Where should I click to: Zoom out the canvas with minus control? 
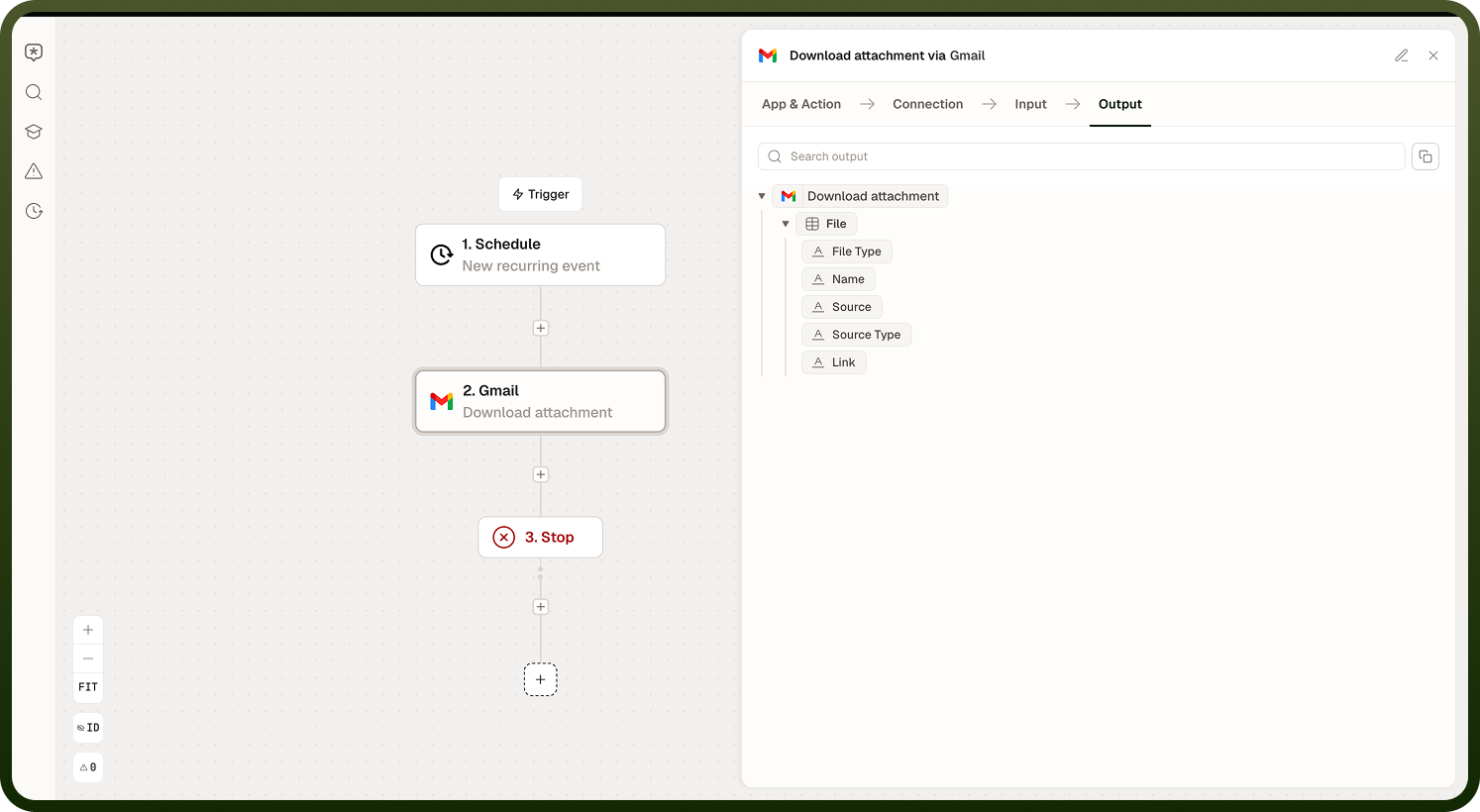coord(88,659)
